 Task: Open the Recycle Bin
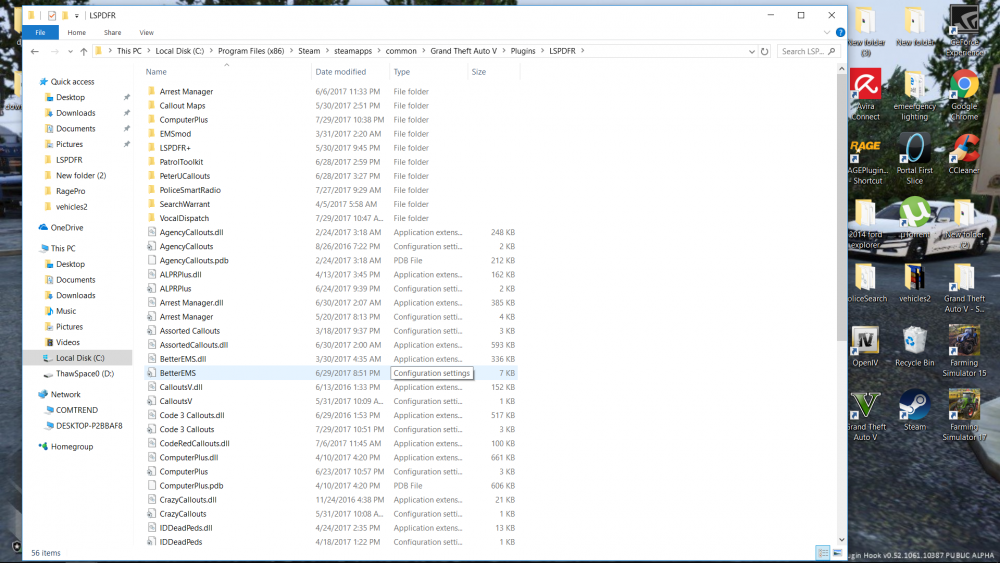[x=915, y=346]
